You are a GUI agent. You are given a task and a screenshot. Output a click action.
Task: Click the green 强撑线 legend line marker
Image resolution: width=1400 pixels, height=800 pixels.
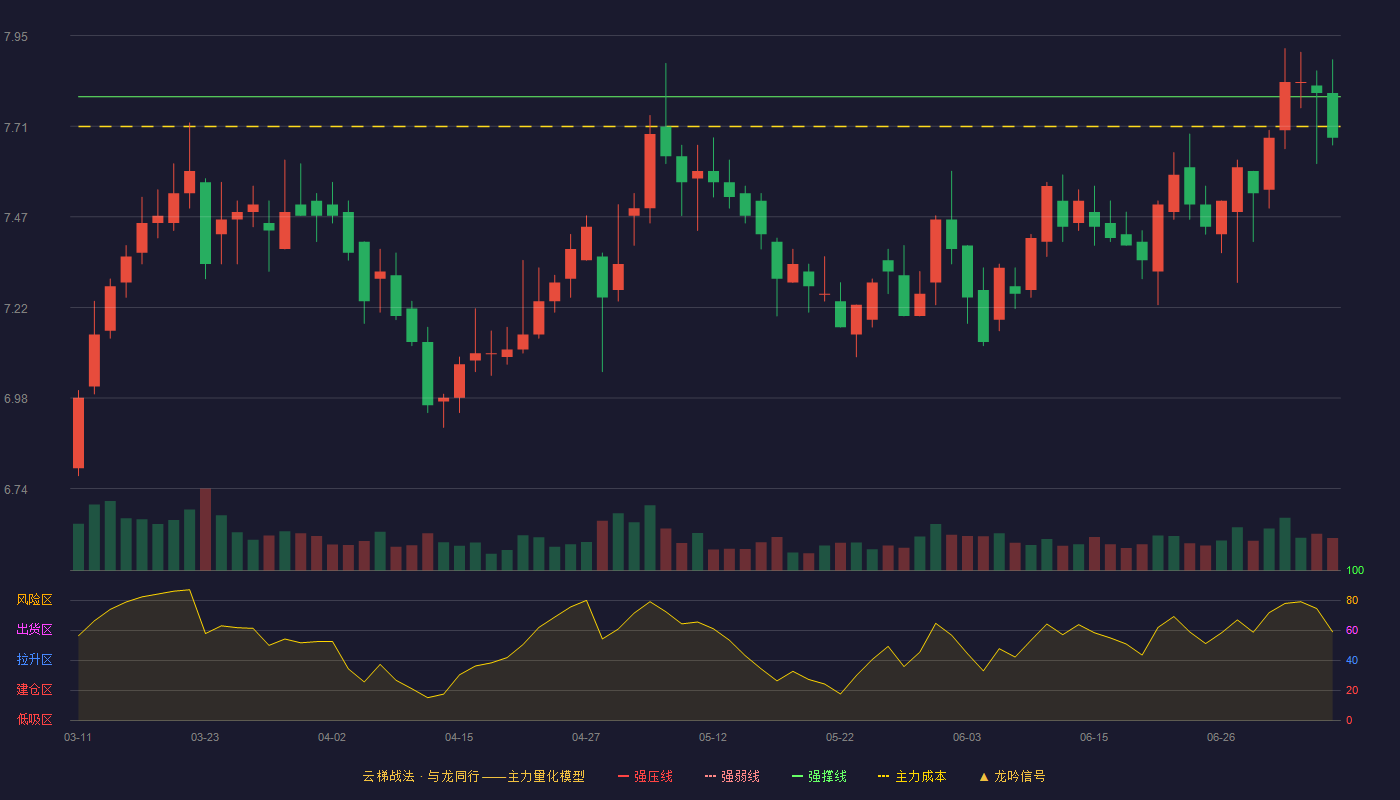click(x=798, y=776)
